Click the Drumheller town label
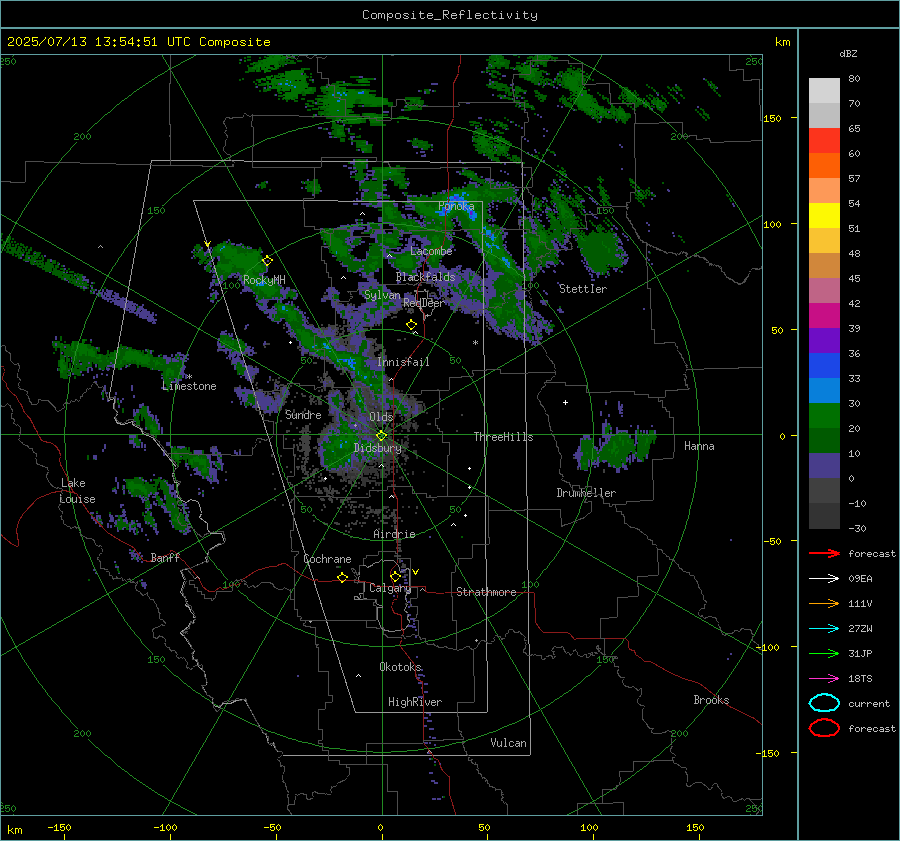 [x=586, y=493]
